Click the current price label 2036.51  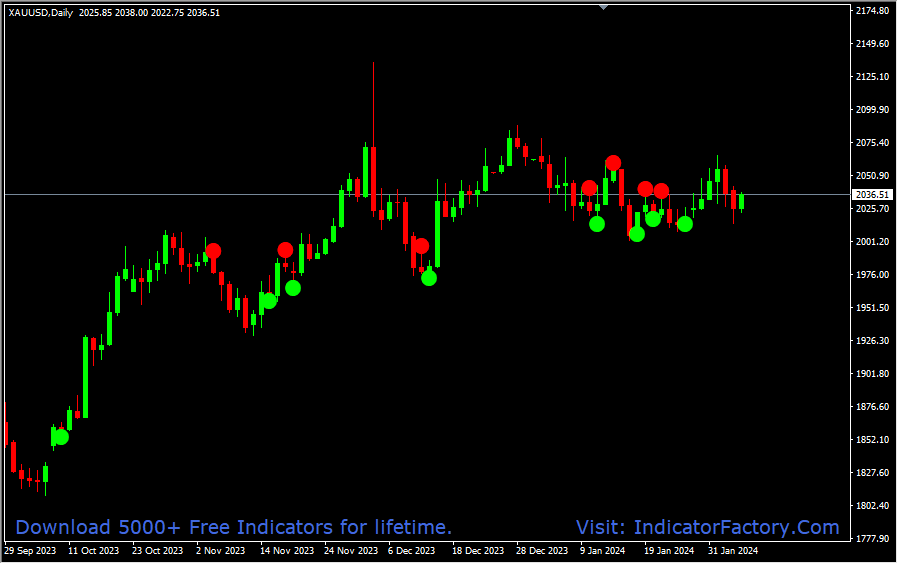click(x=872, y=195)
